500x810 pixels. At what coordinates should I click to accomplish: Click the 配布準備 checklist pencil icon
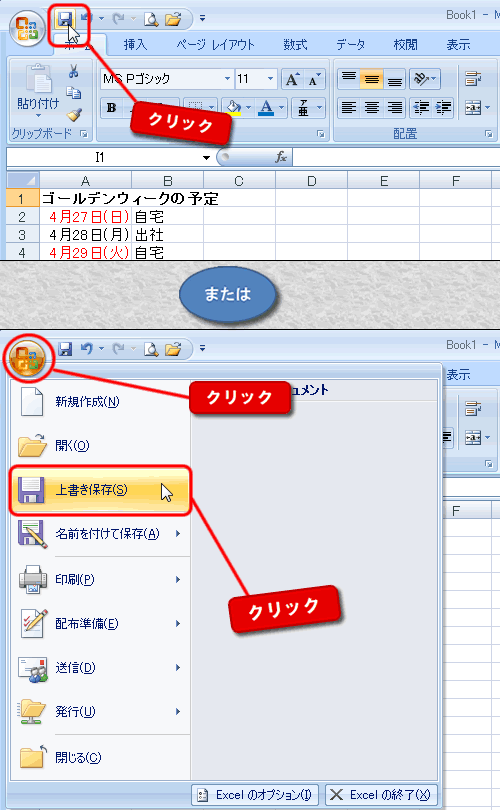tap(33, 624)
